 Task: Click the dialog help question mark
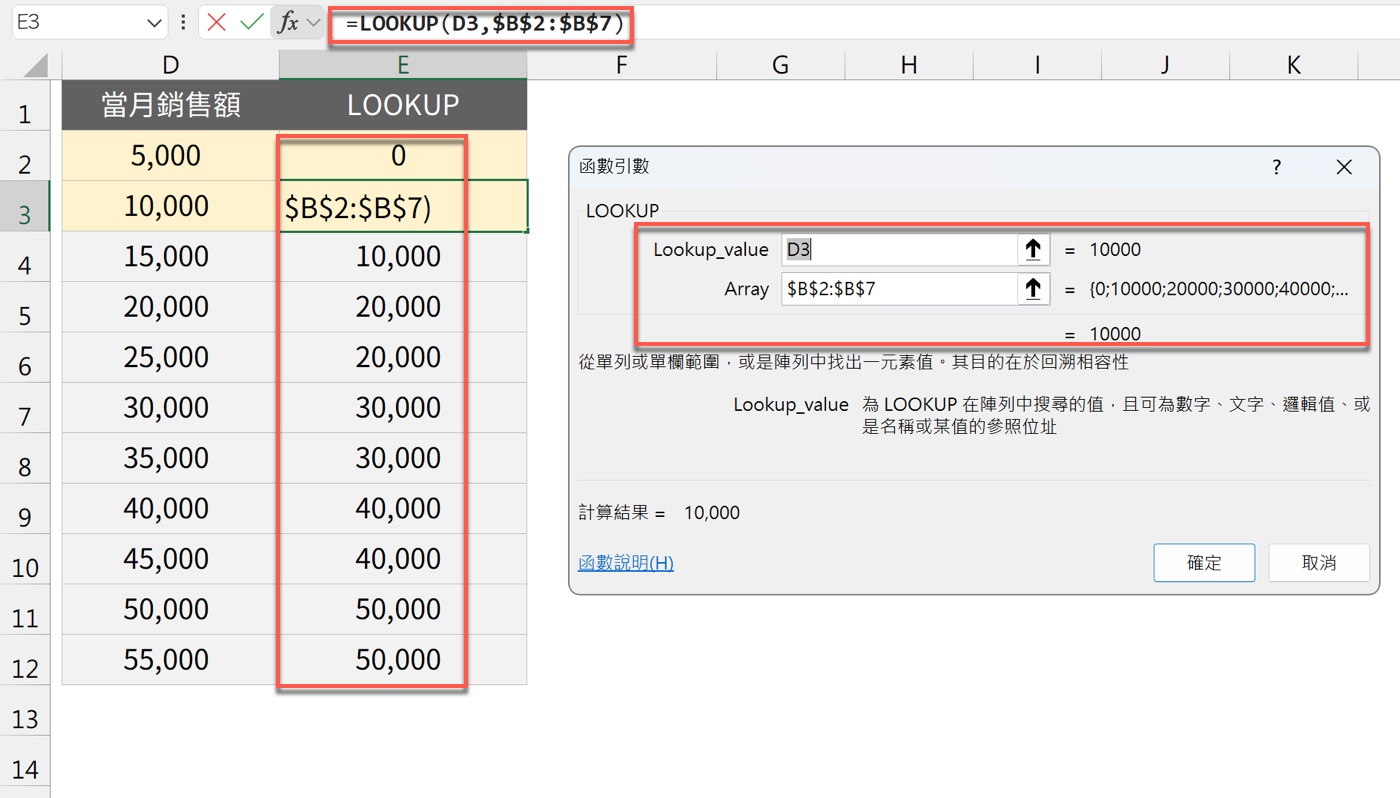click(1276, 167)
